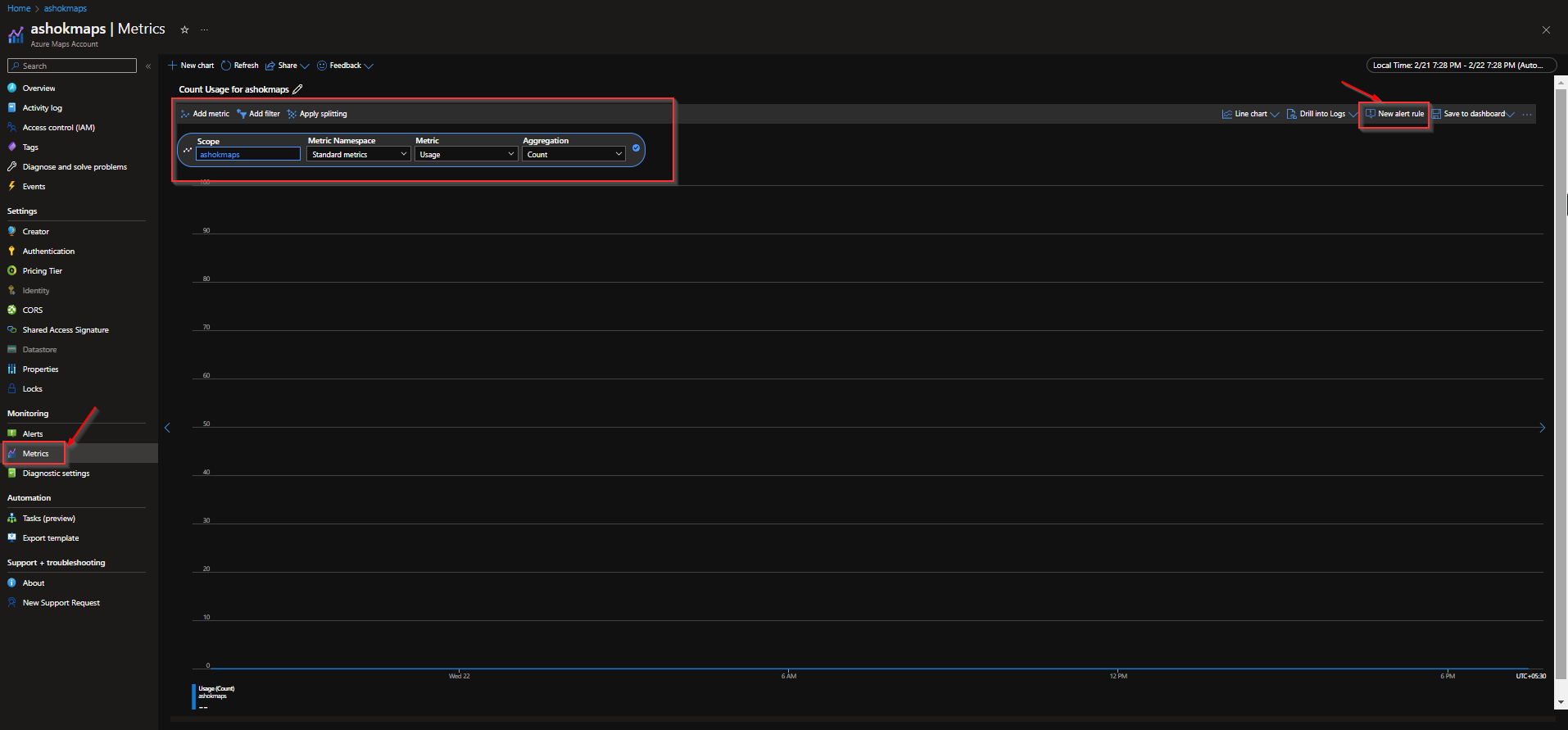Image resolution: width=1568 pixels, height=730 pixels.
Task: Click the Activity log icon
Action: click(11, 107)
